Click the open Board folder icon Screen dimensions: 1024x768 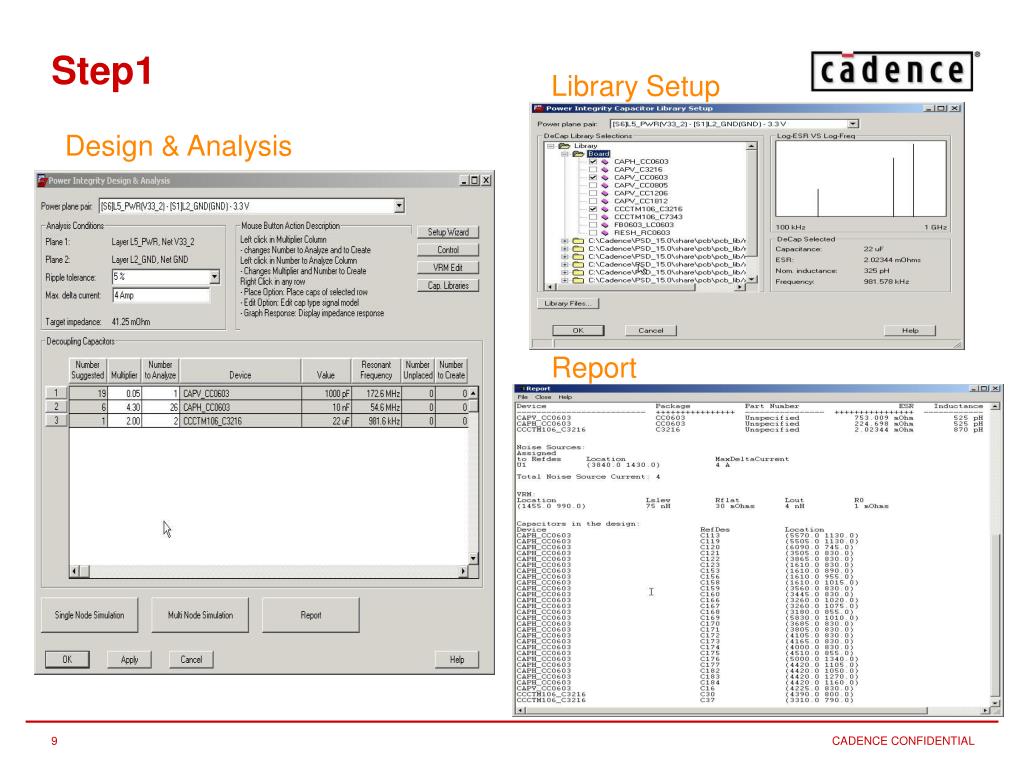[578, 154]
